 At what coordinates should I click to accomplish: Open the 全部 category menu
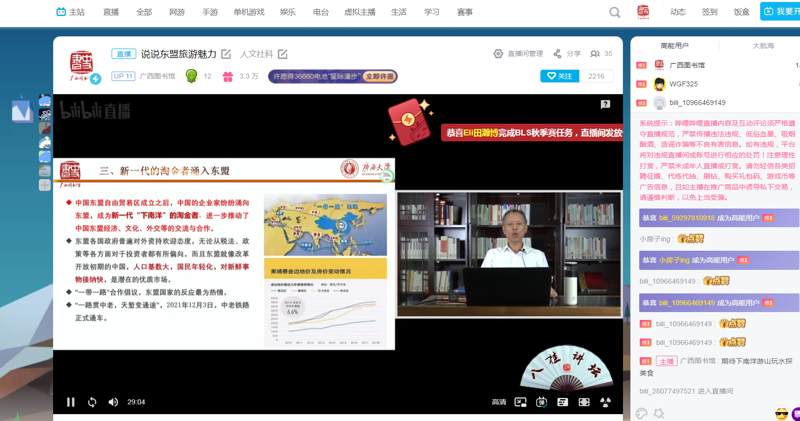(144, 12)
